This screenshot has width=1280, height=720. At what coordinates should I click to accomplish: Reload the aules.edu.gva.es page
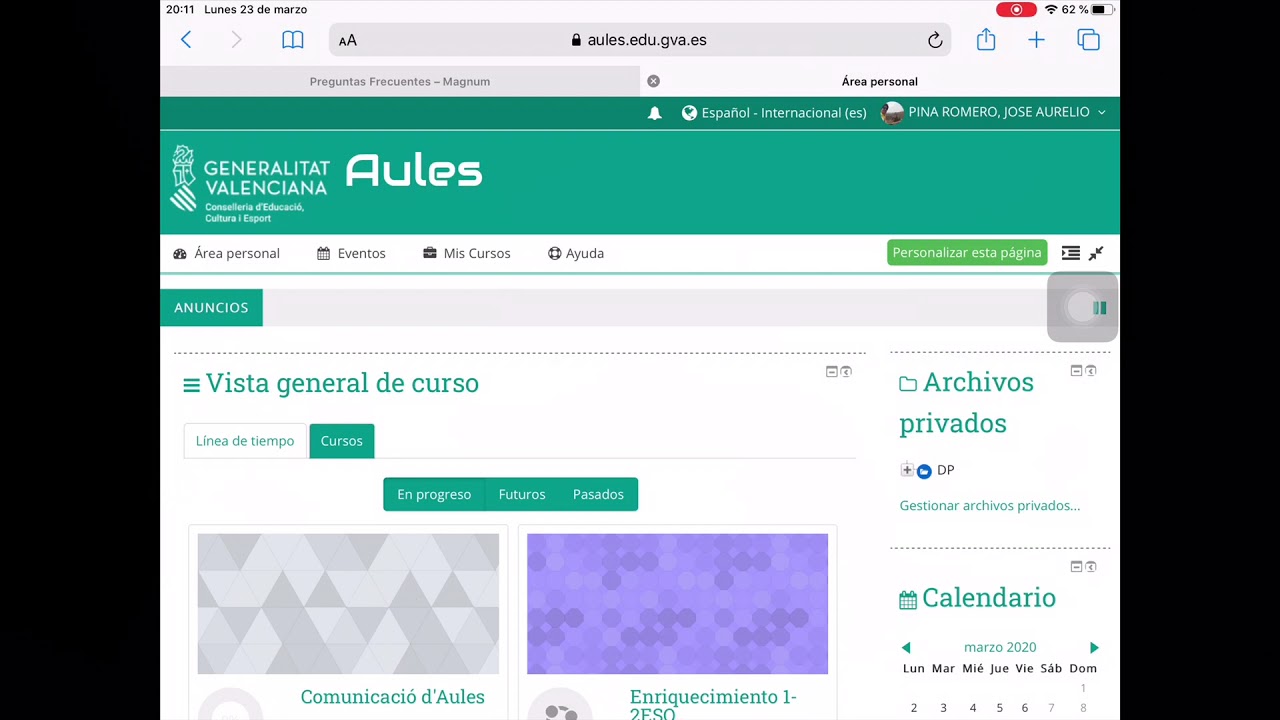935,40
